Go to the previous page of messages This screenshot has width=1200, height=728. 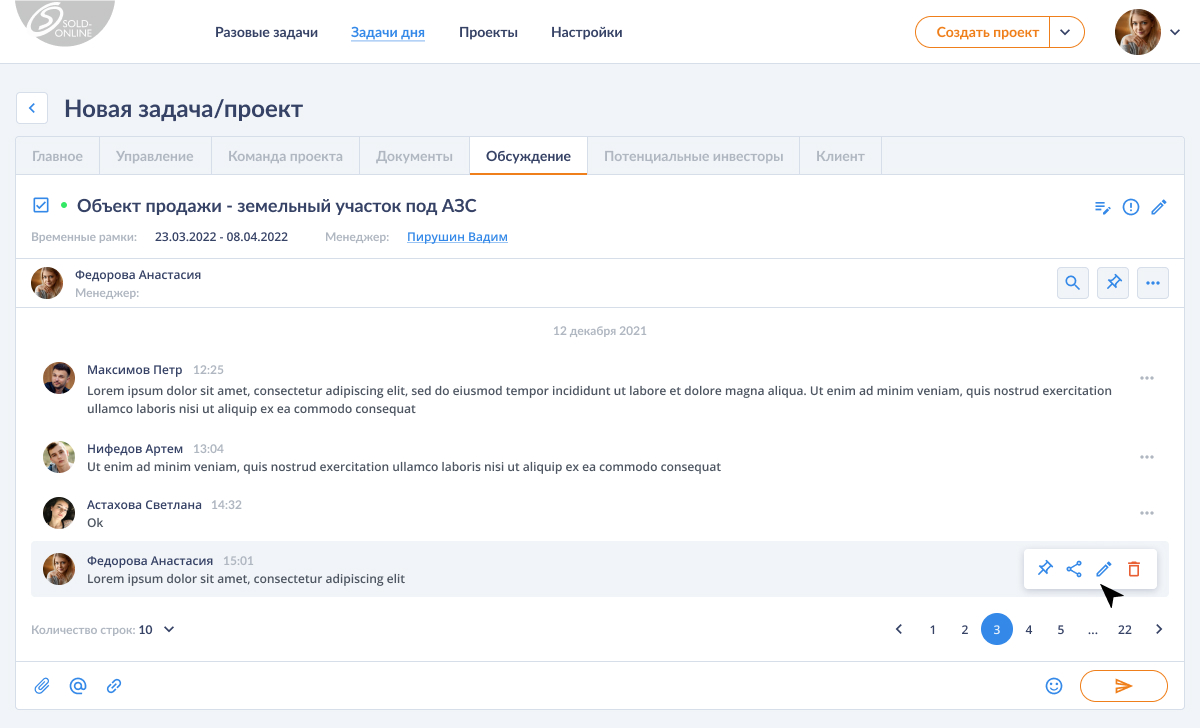tap(899, 629)
